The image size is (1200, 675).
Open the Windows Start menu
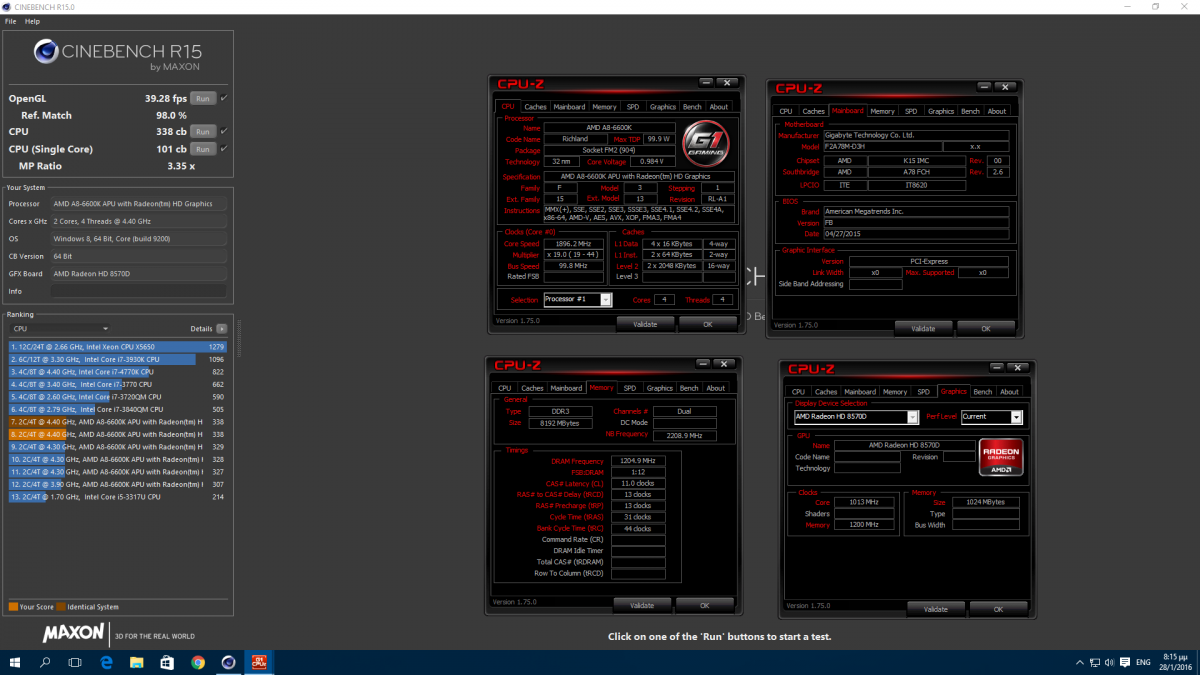[16, 662]
